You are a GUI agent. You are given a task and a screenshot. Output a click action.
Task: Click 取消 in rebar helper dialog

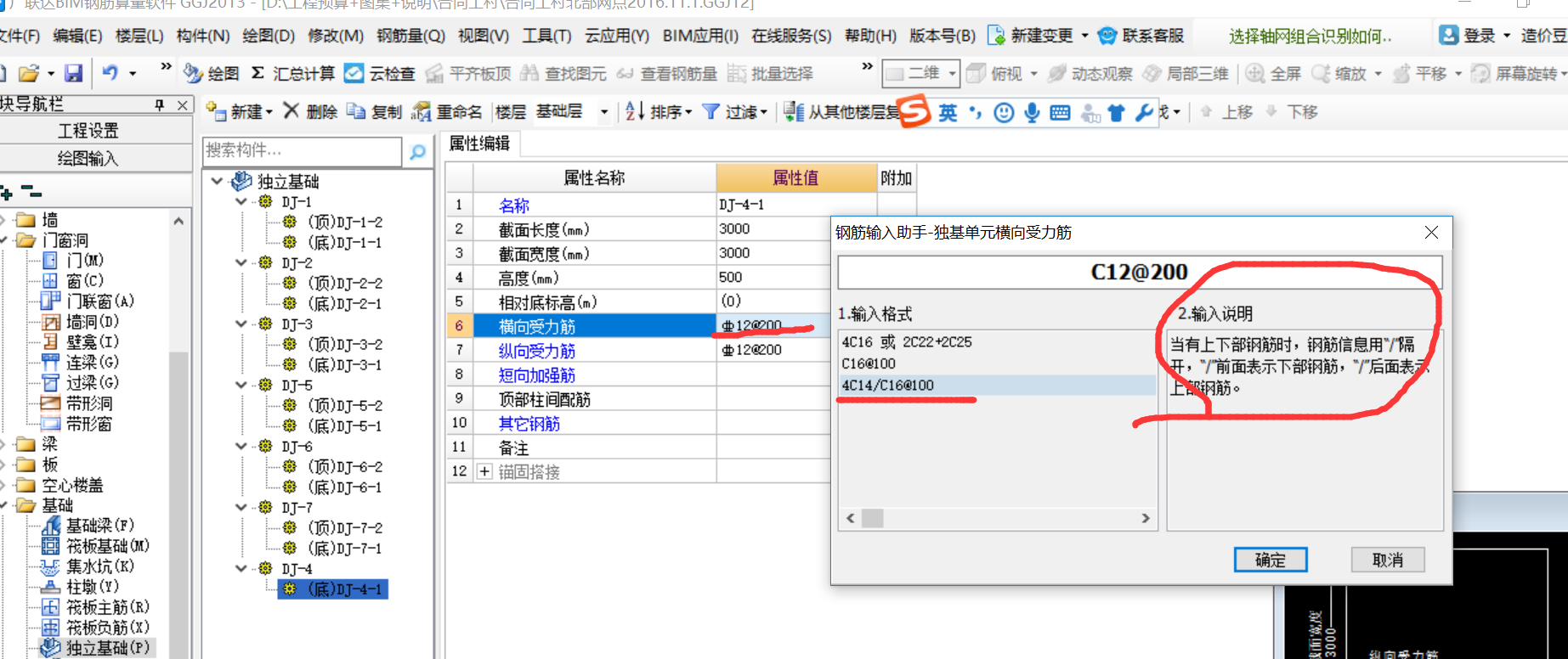pos(1388,560)
